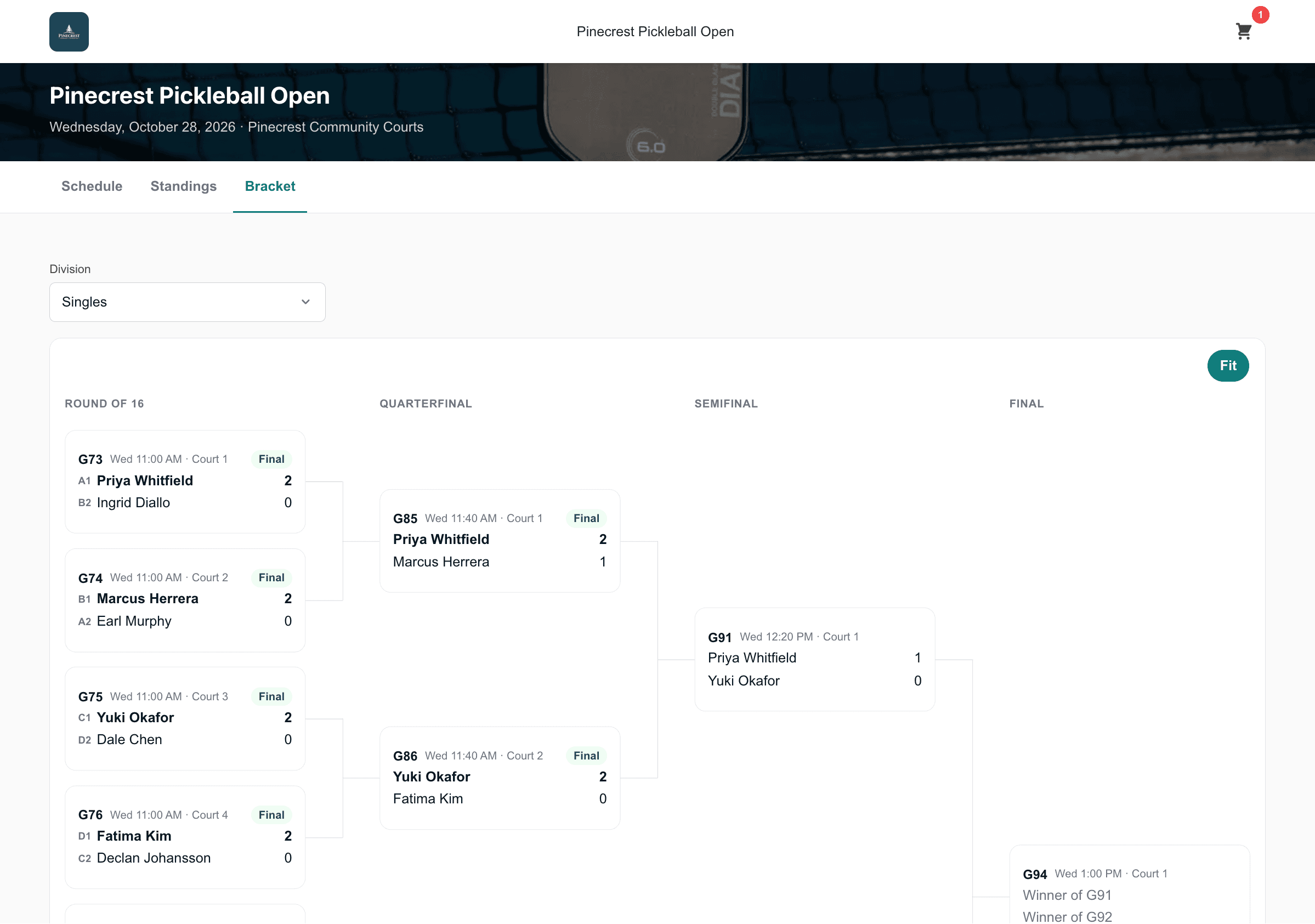Select Declan Johansson in match G76
Screen dimensions: 1315x924
click(154, 858)
